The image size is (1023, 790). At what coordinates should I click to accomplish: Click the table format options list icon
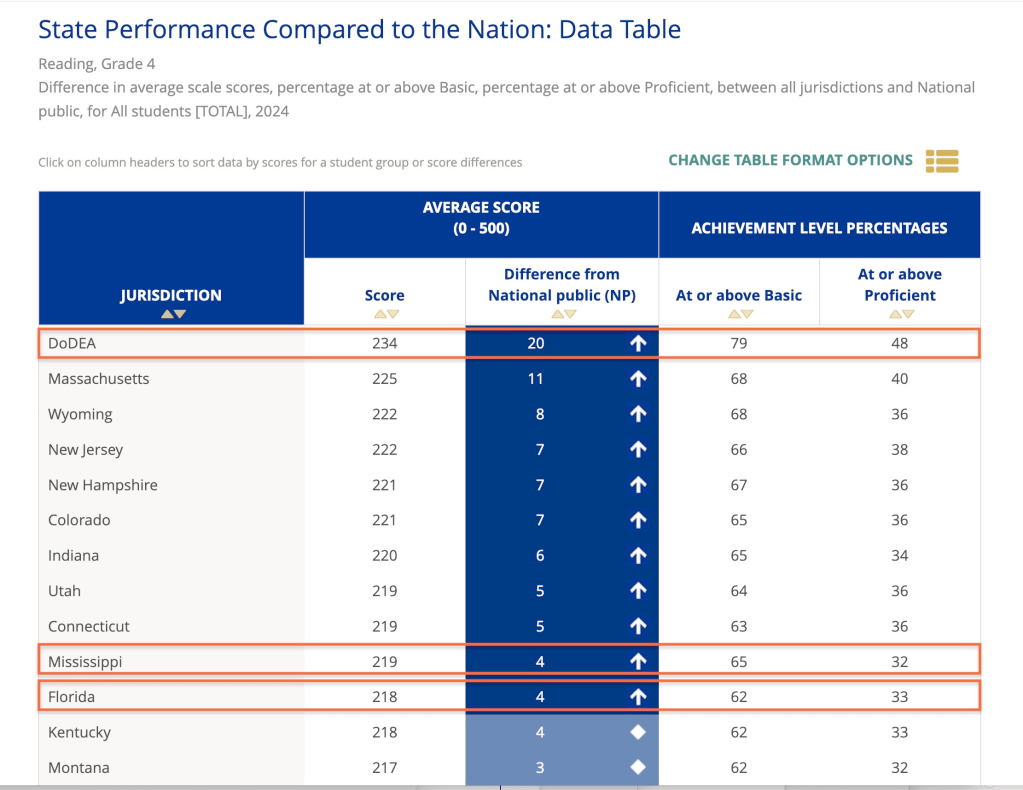(x=942, y=160)
